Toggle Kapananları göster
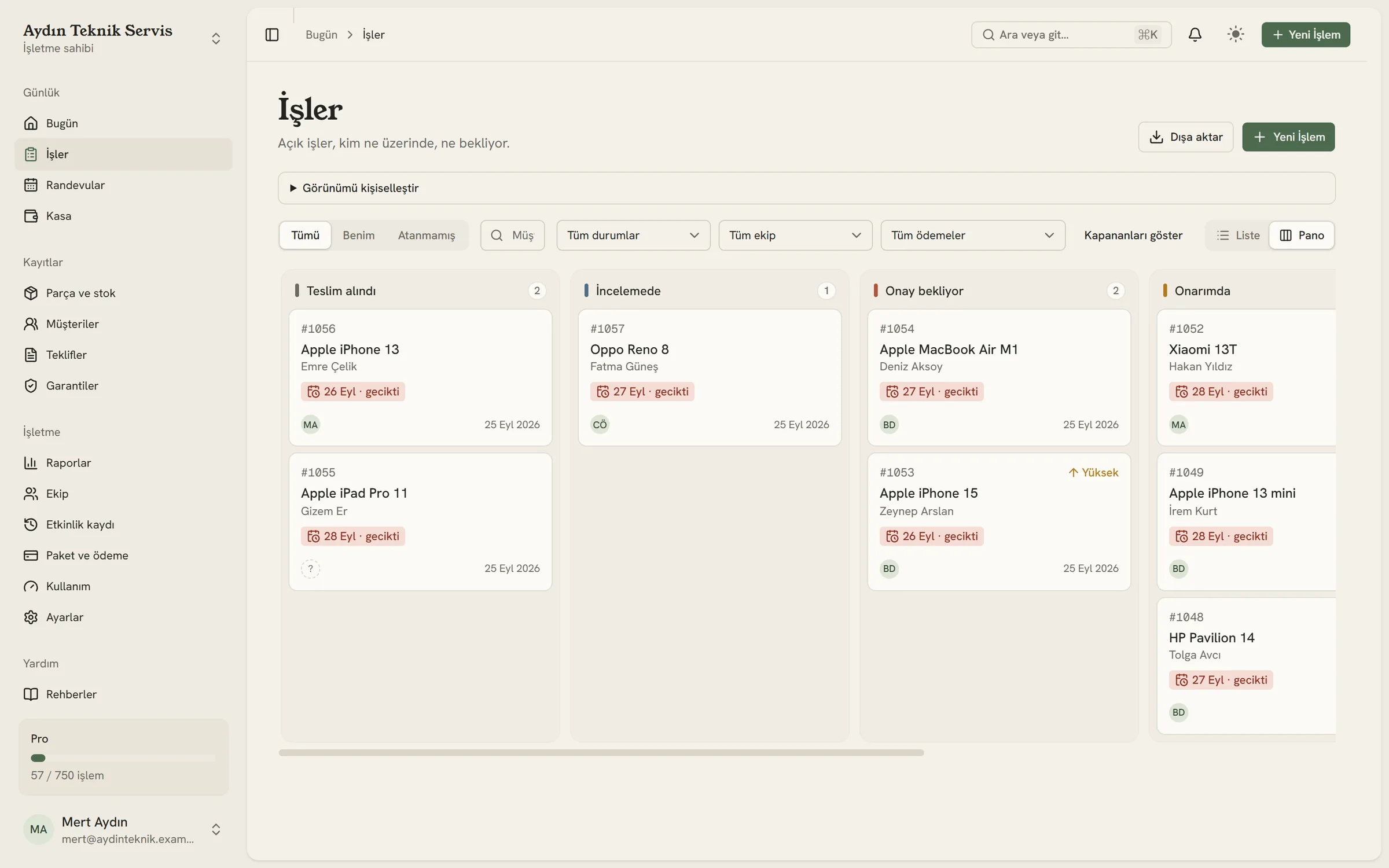Screen dimensions: 1389x868 [1133, 236]
